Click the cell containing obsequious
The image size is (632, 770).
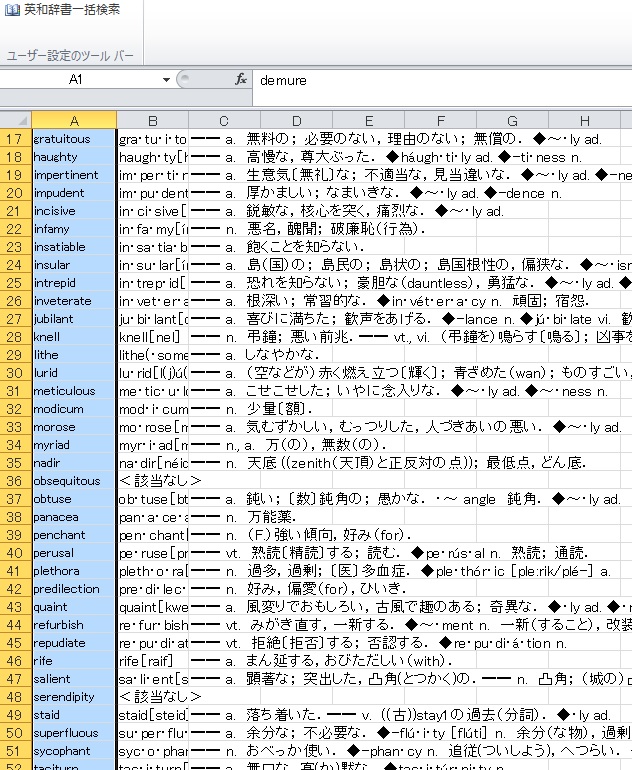(x=74, y=481)
